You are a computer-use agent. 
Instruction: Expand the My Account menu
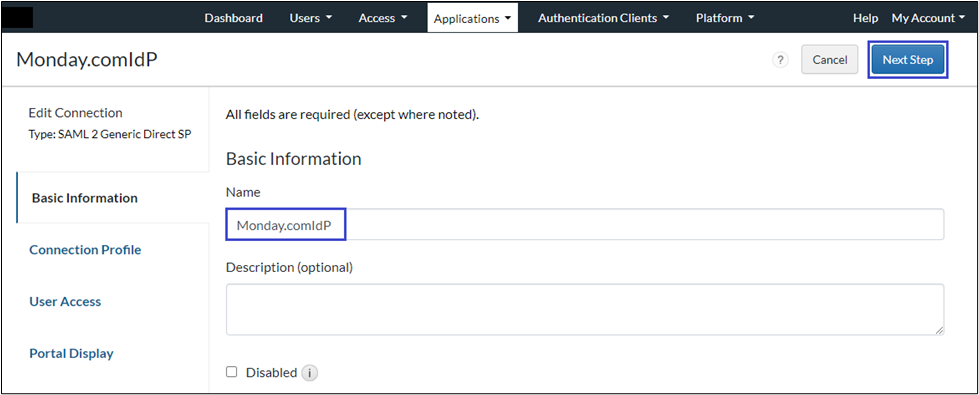pos(928,18)
